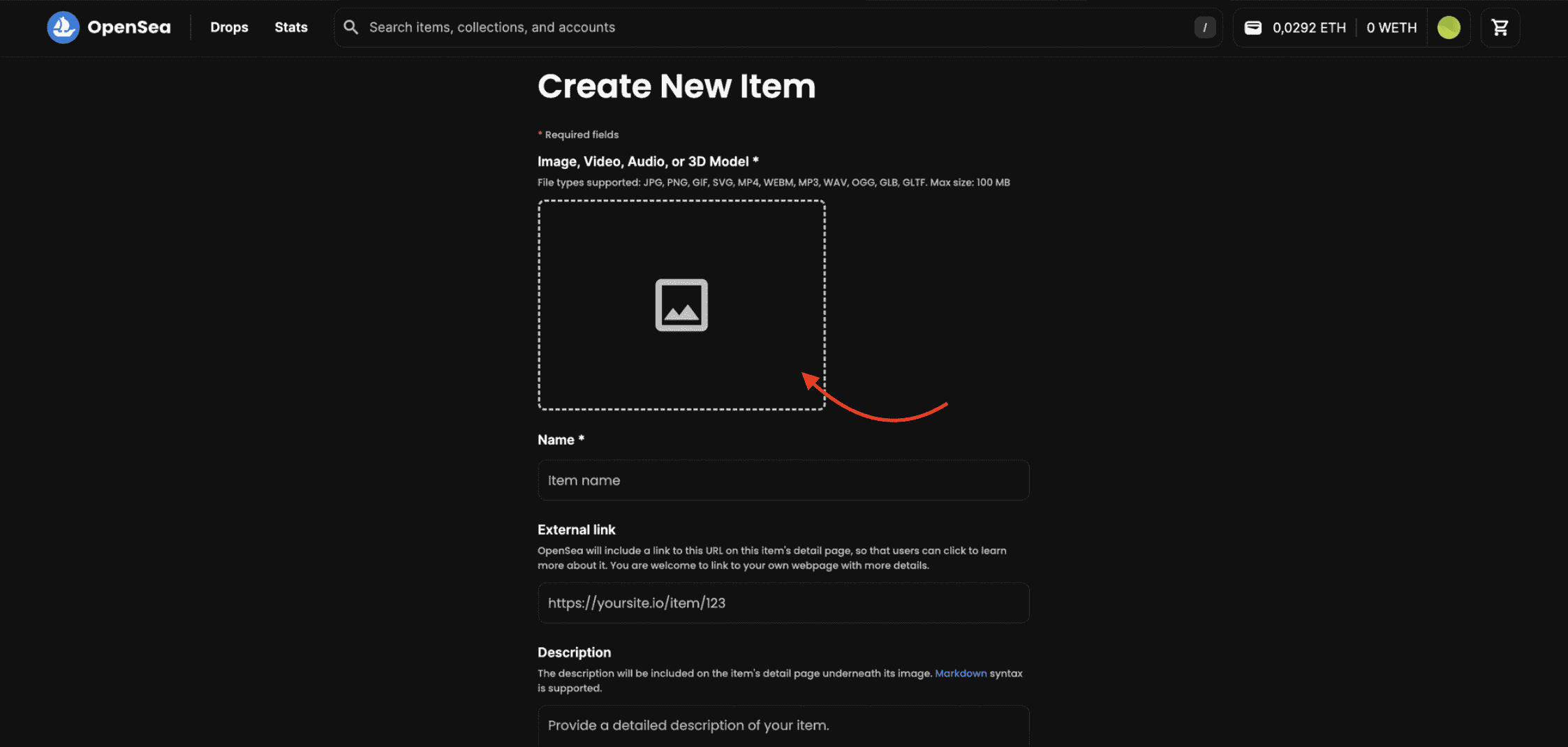This screenshot has width=1568, height=747.
Task: Open the green profile avatar
Action: pyautogui.click(x=1449, y=28)
